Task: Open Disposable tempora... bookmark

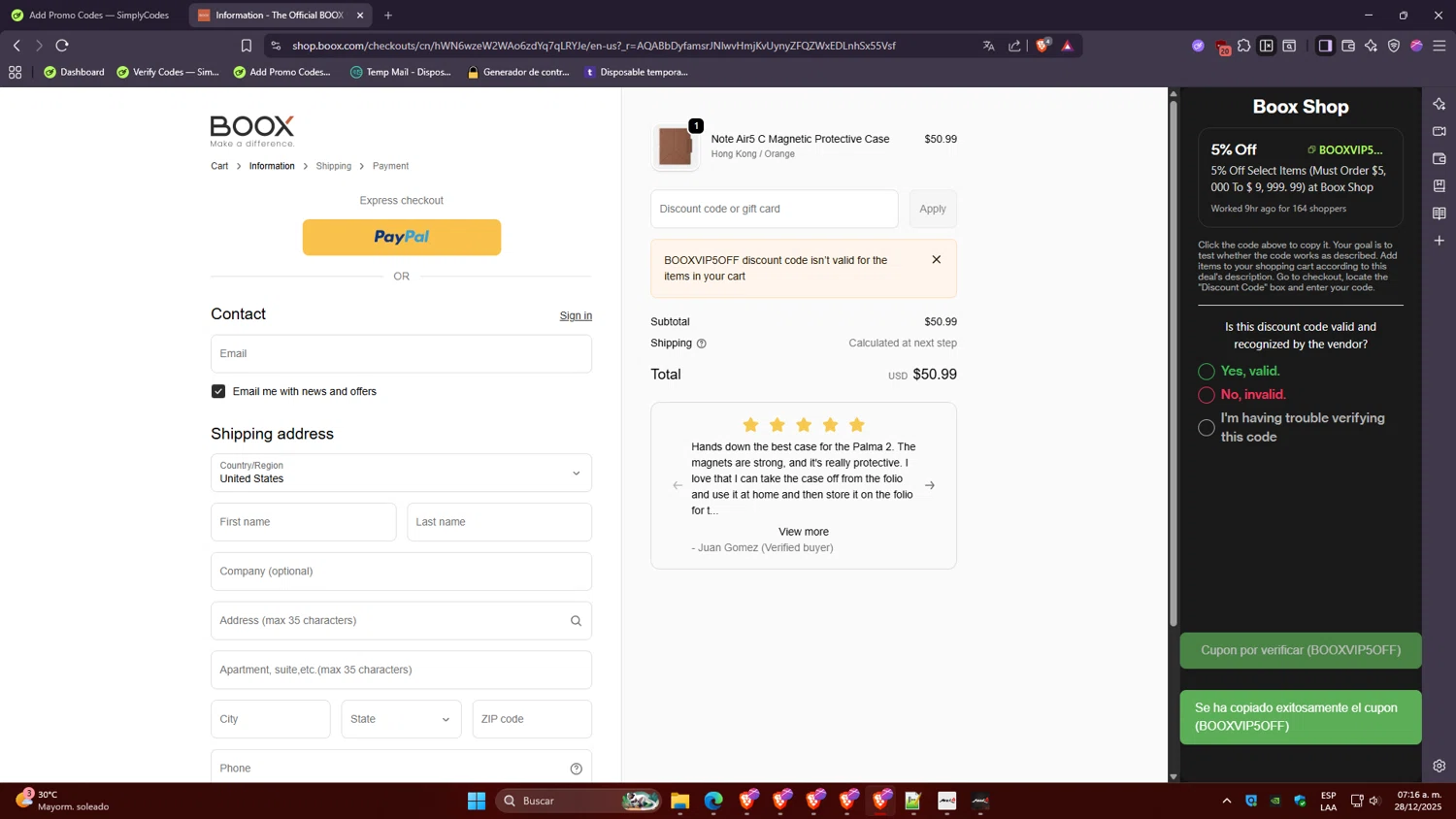Action: coord(636,72)
